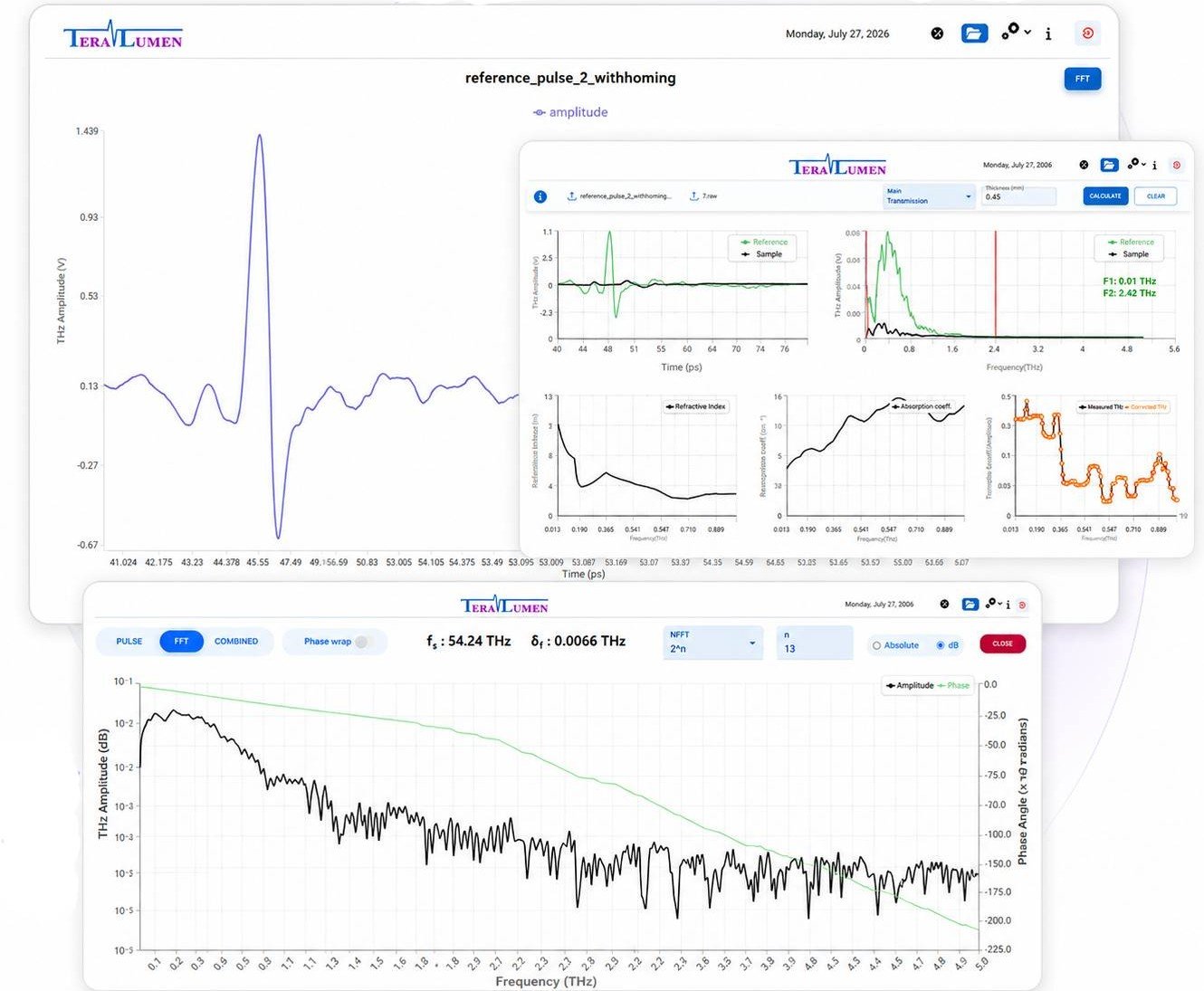This screenshot has width=1204, height=991.
Task: Click the info 'i' icon in the transmission window
Action: [x=1155, y=166]
